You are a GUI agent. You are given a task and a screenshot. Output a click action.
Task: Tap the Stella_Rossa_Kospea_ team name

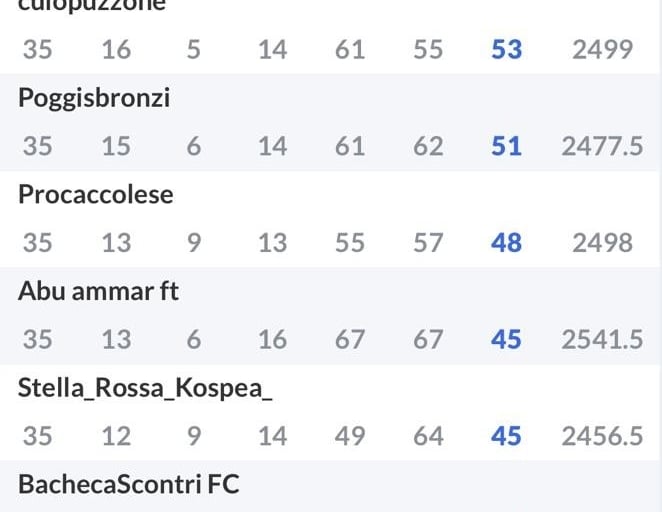point(145,388)
